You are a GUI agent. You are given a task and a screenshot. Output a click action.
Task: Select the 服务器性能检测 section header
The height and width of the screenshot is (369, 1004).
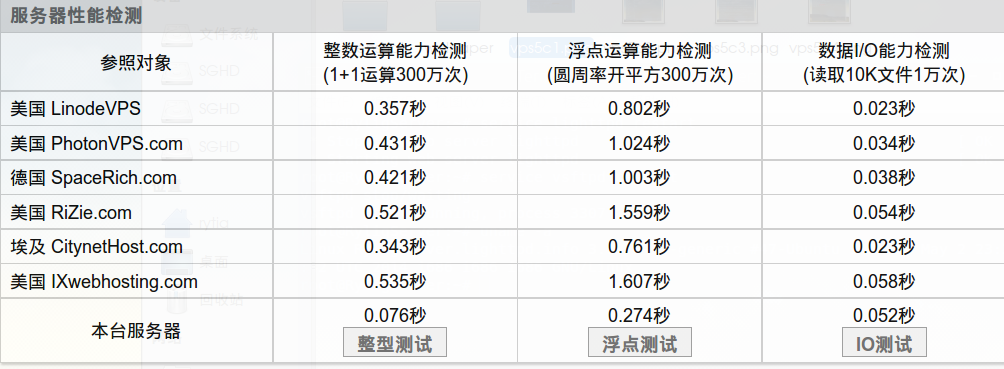(x=76, y=16)
